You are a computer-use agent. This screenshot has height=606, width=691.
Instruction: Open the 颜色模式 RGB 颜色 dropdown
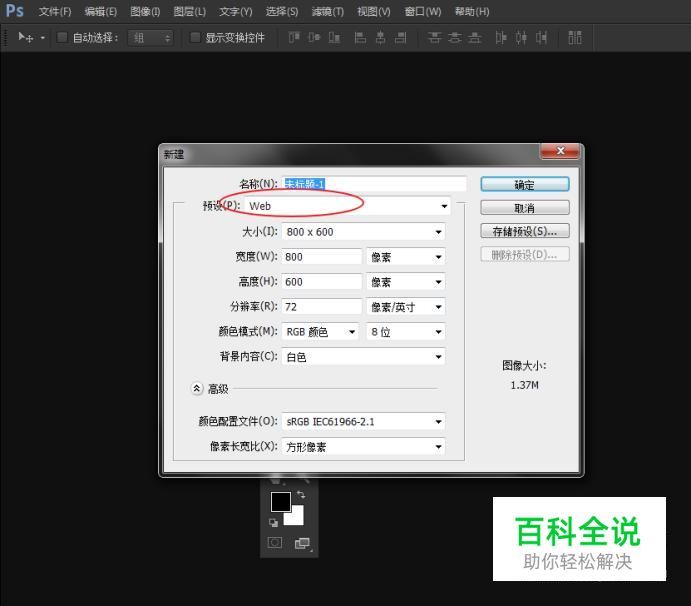pos(321,332)
